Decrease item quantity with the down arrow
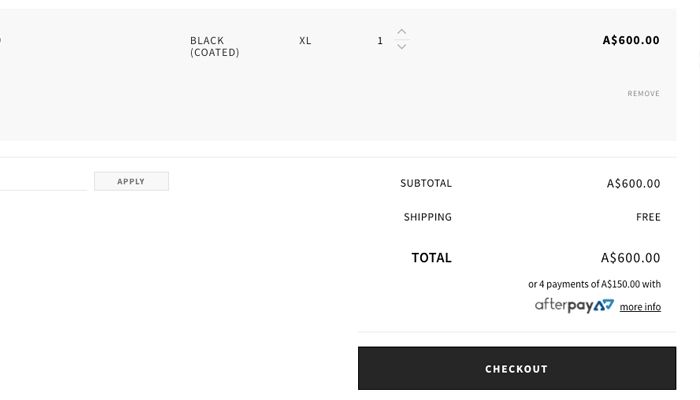Screen dimensions: 700x400 401,46
